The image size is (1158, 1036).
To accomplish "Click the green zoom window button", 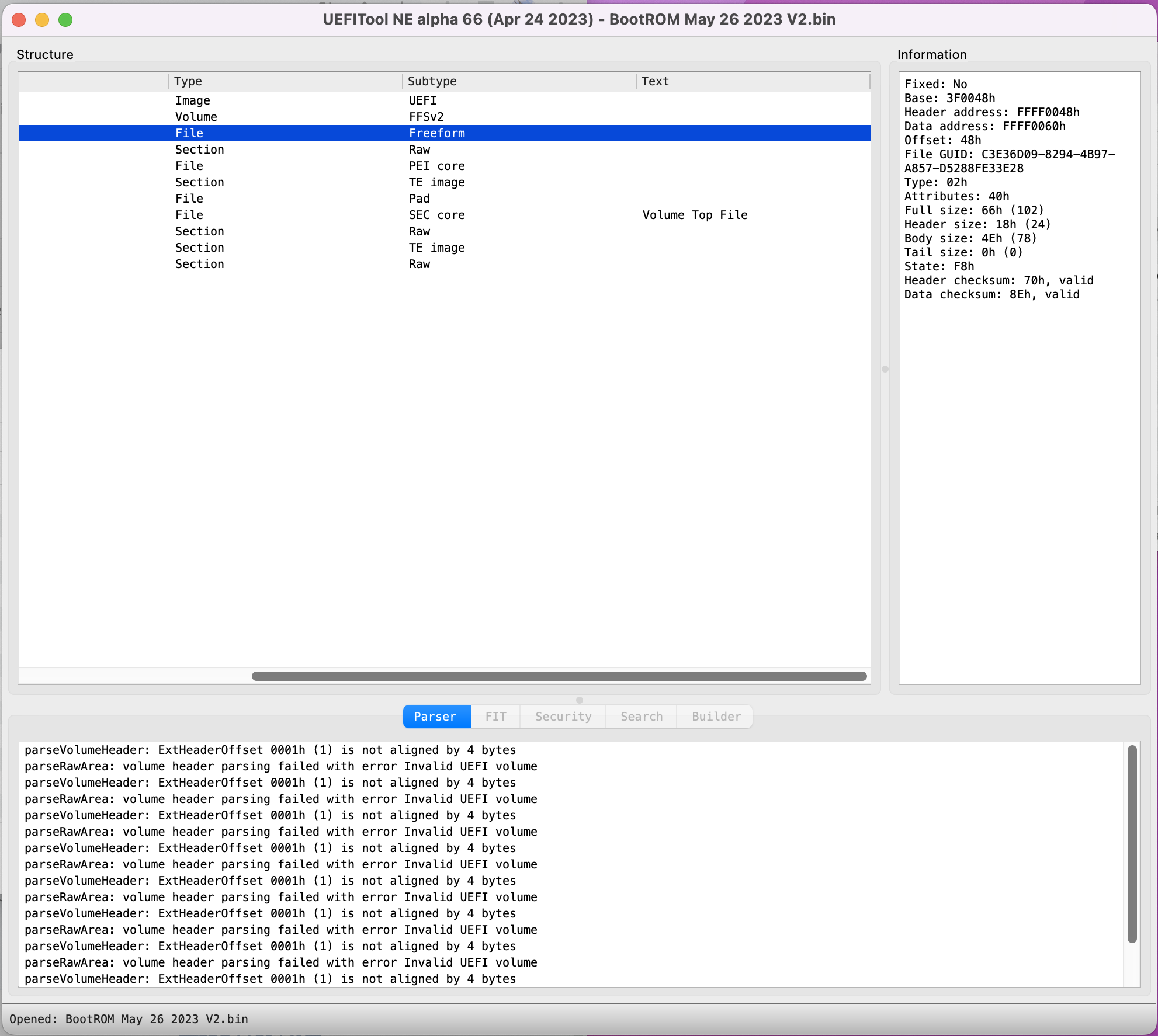I will 65,20.
